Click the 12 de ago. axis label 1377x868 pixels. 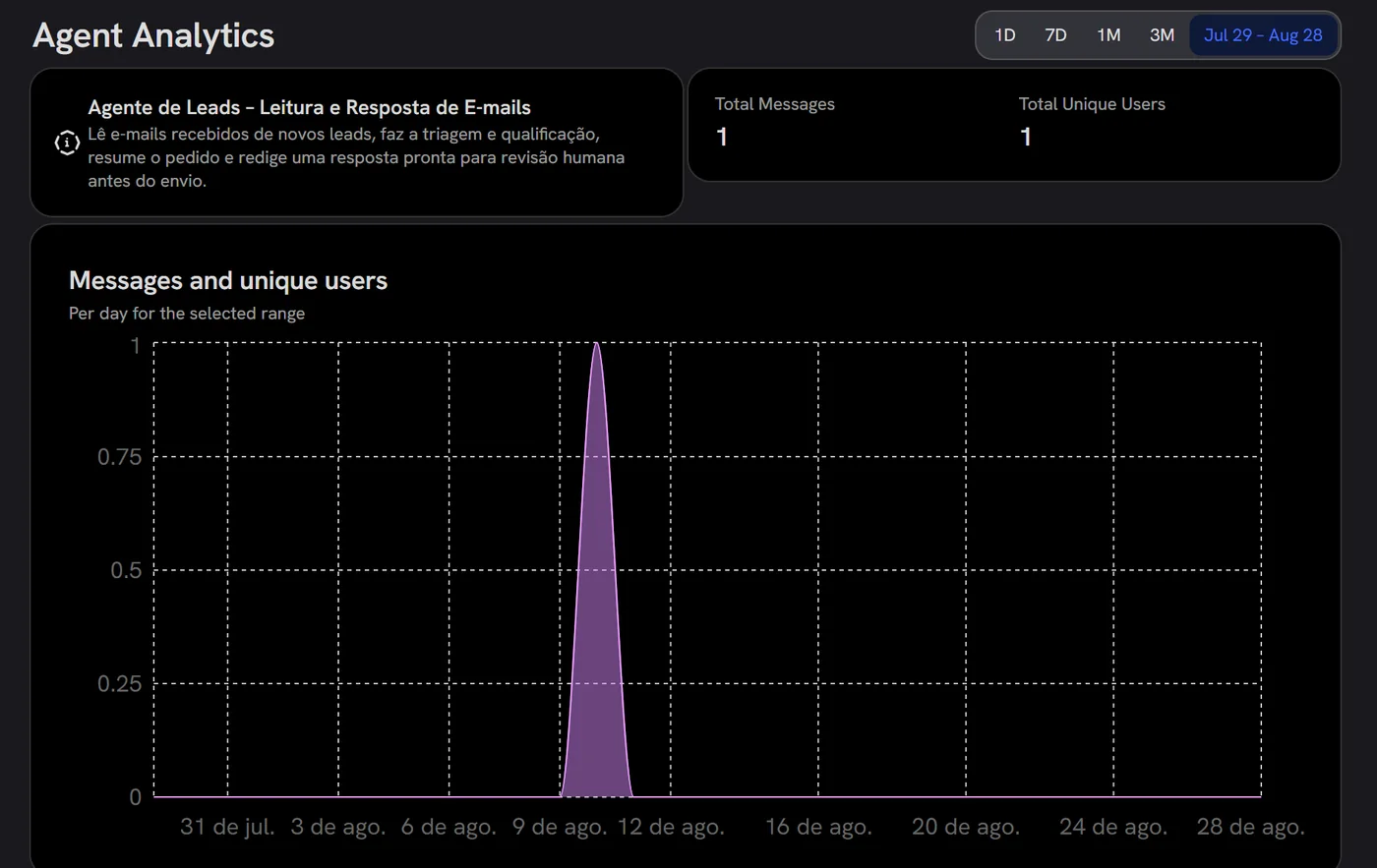pos(671,827)
